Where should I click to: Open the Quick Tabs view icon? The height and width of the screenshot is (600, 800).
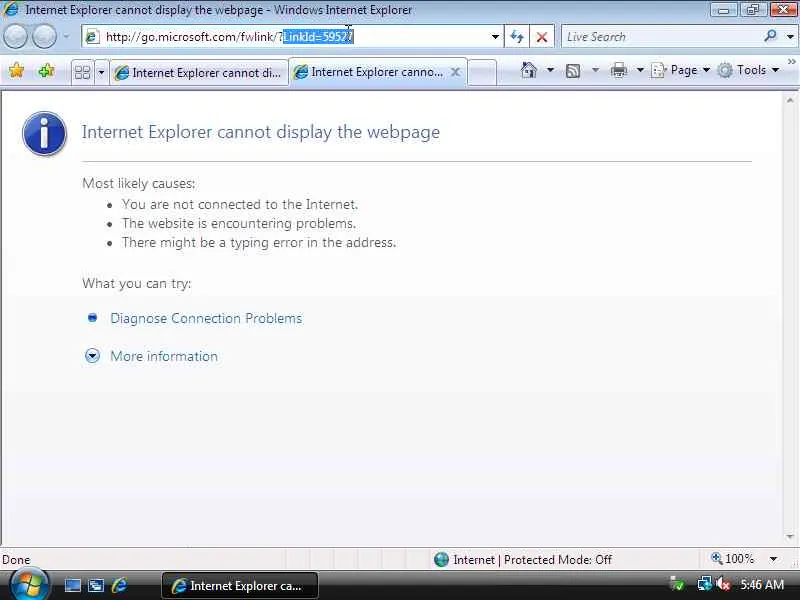pos(82,72)
